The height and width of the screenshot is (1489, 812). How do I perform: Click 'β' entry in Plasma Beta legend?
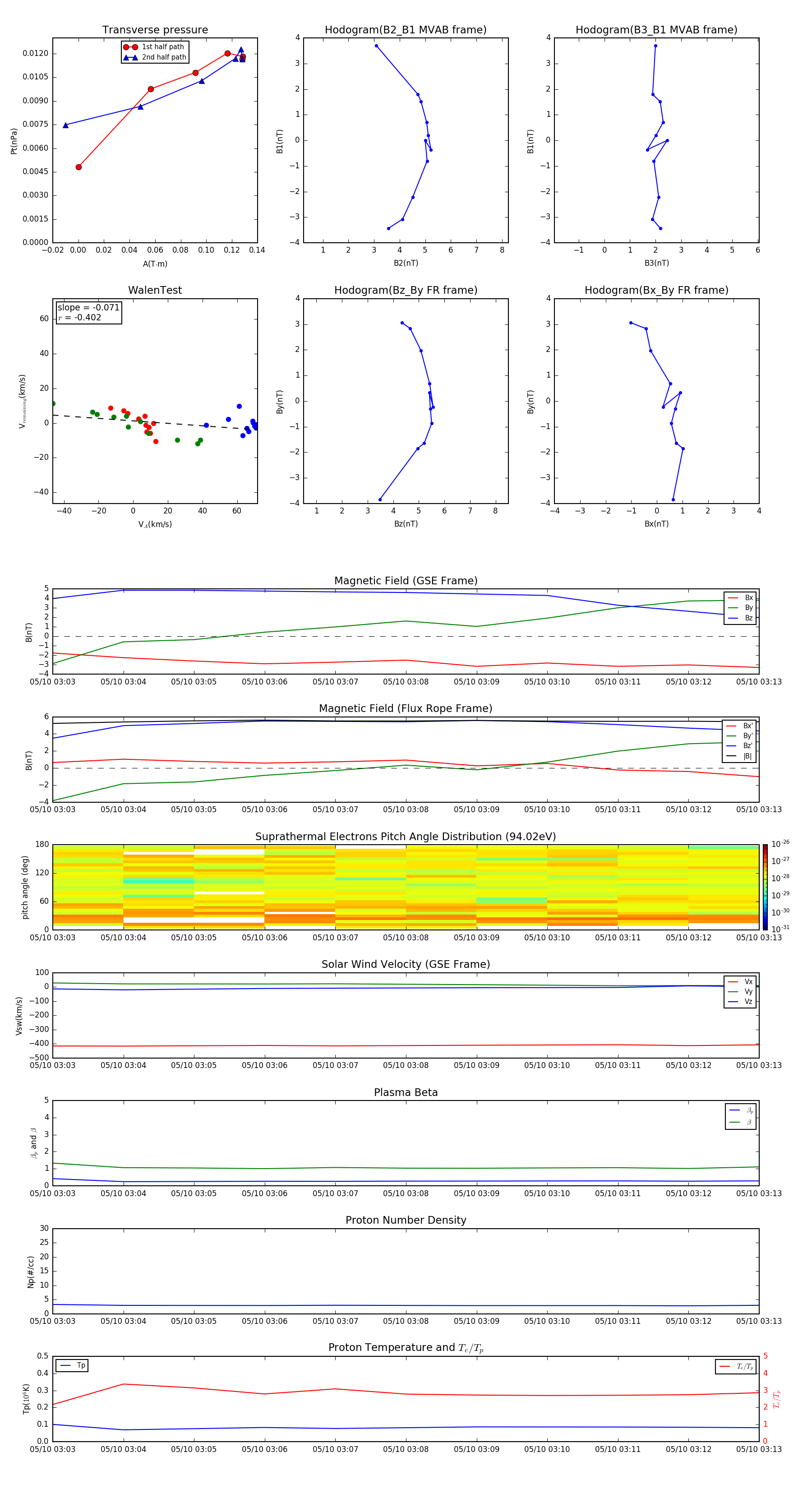(749, 1122)
